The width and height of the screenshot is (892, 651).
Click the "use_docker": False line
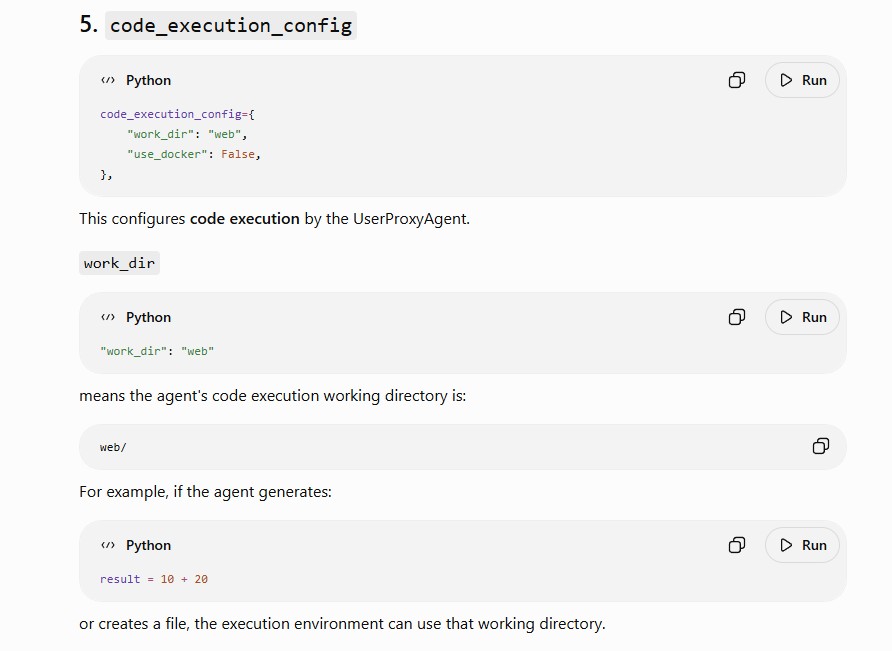194,154
